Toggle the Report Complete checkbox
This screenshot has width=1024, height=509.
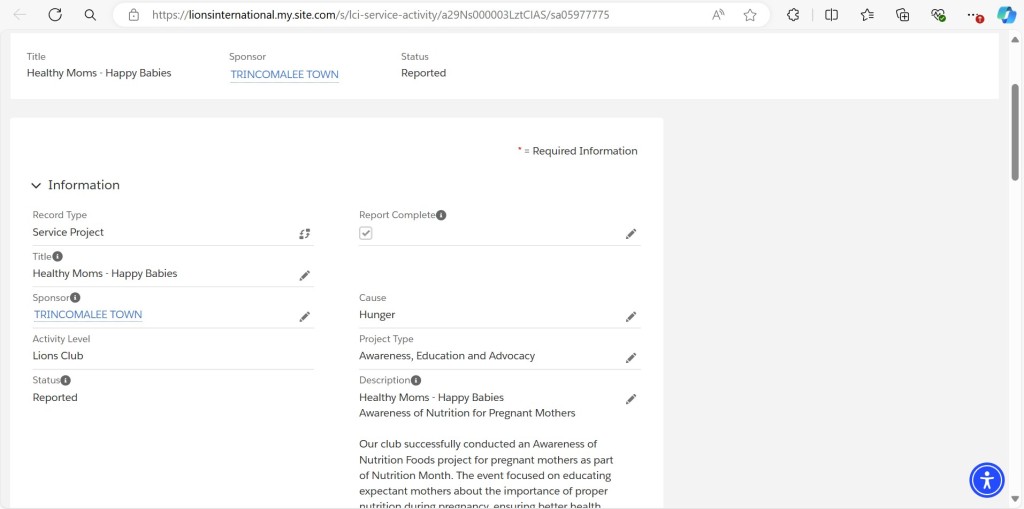click(366, 233)
